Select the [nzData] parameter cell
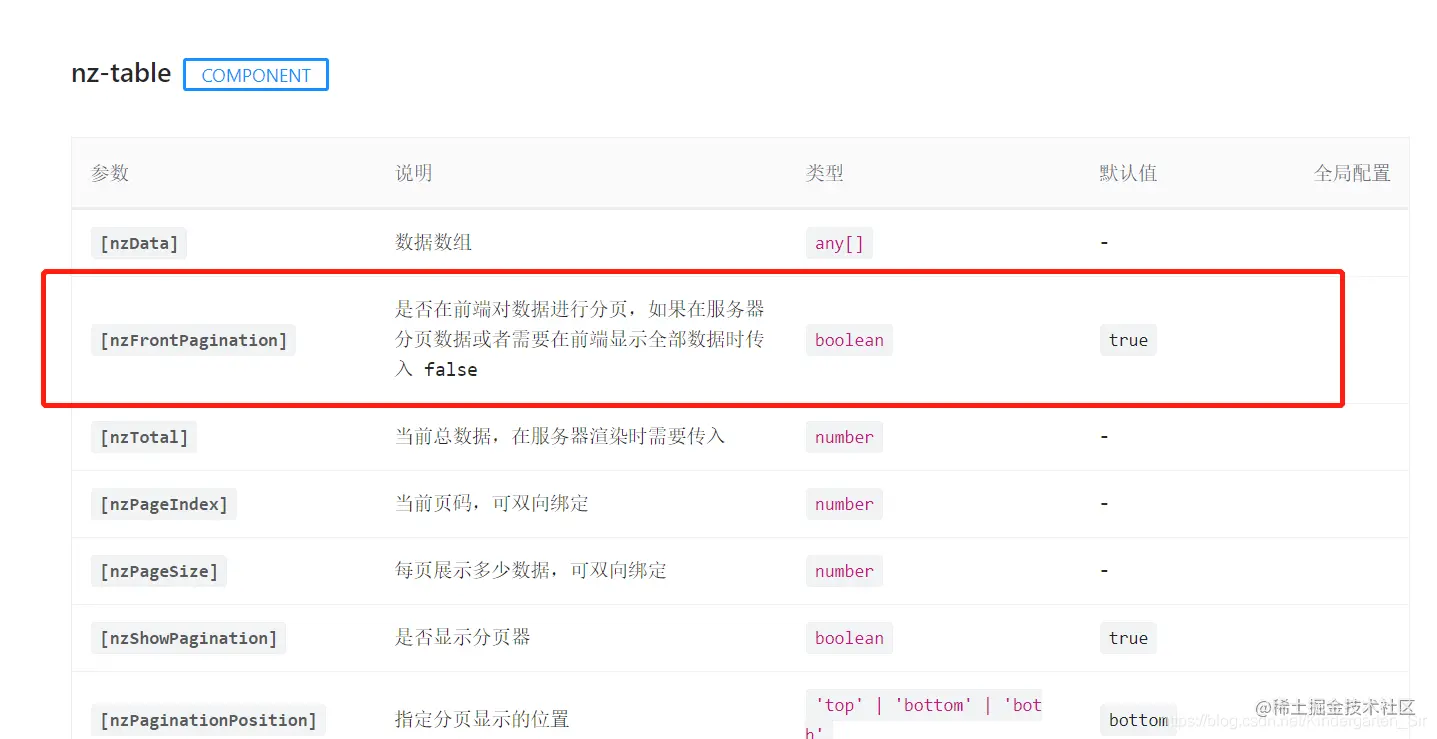This screenshot has height=739, width=1437. [139, 243]
